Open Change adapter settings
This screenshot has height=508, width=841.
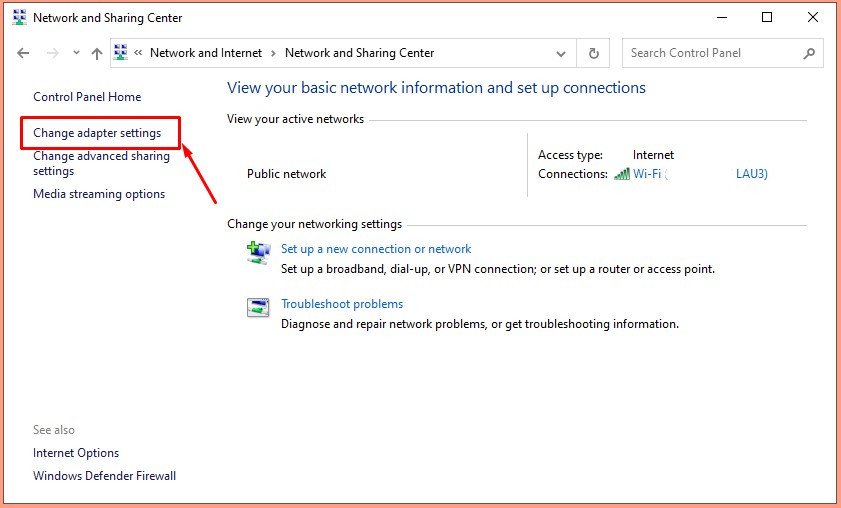coord(97,133)
